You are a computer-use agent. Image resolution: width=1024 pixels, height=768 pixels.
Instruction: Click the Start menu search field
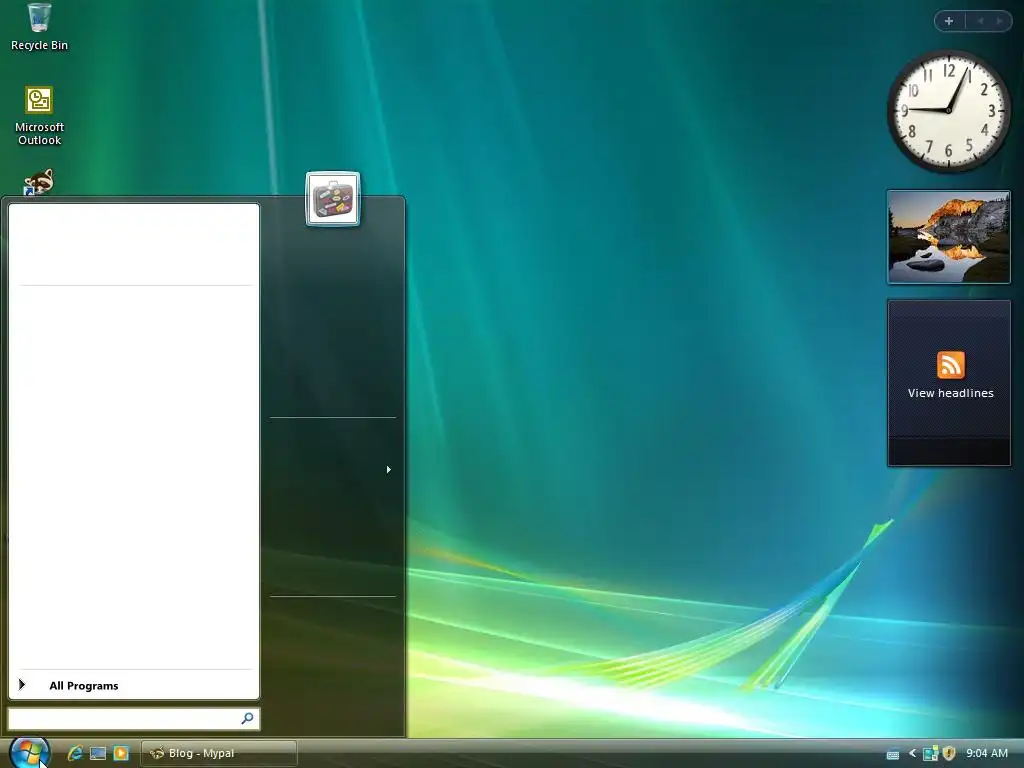pos(134,719)
